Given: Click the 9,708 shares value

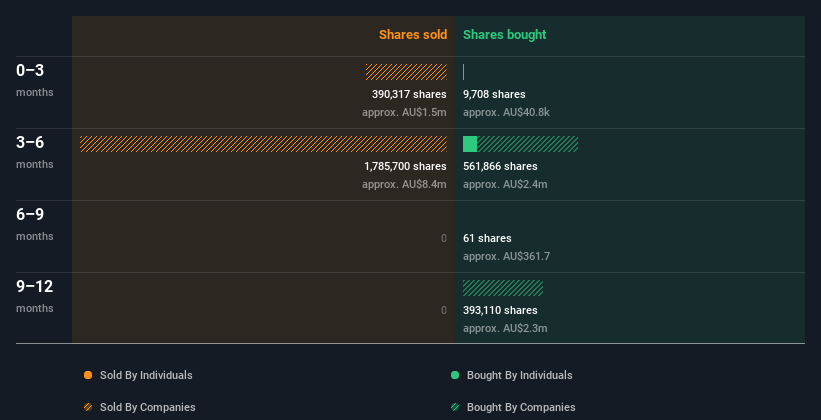Looking at the screenshot, I should (x=494, y=94).
